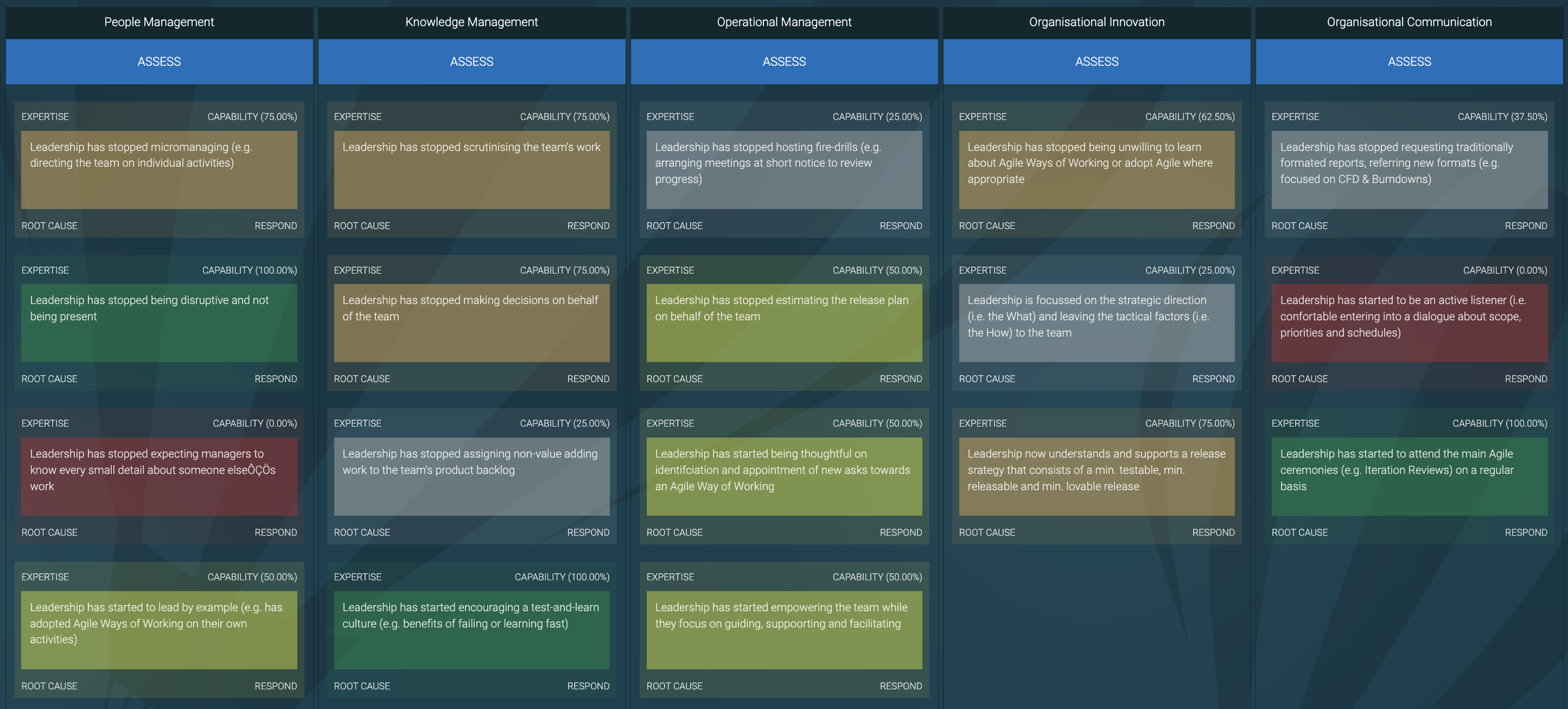
Task: Click ROOT CAUSE on lead by example card
Action: [x=49, y=686]
